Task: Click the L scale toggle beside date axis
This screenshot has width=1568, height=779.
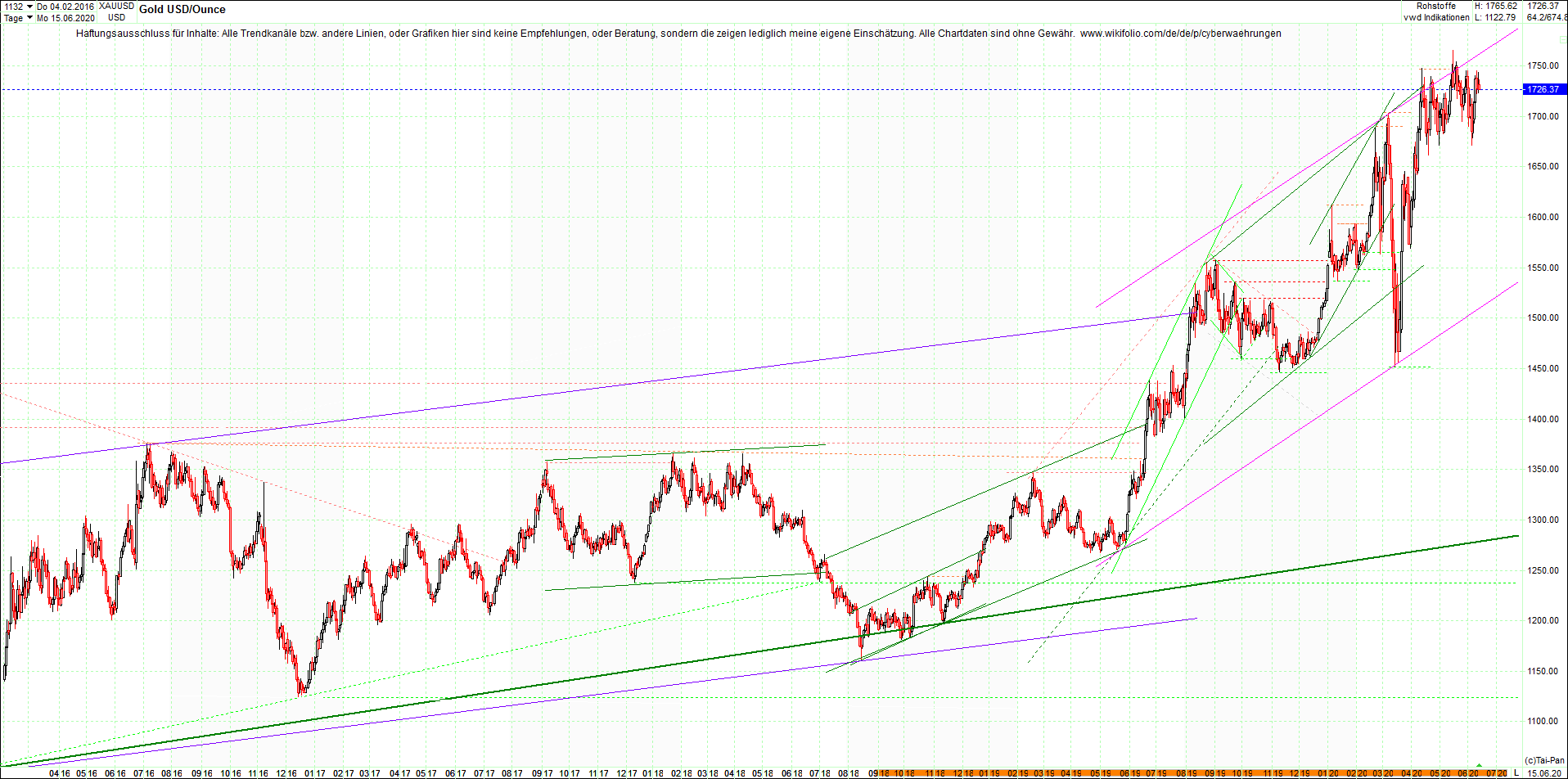Action: (x=1516, y=773)
